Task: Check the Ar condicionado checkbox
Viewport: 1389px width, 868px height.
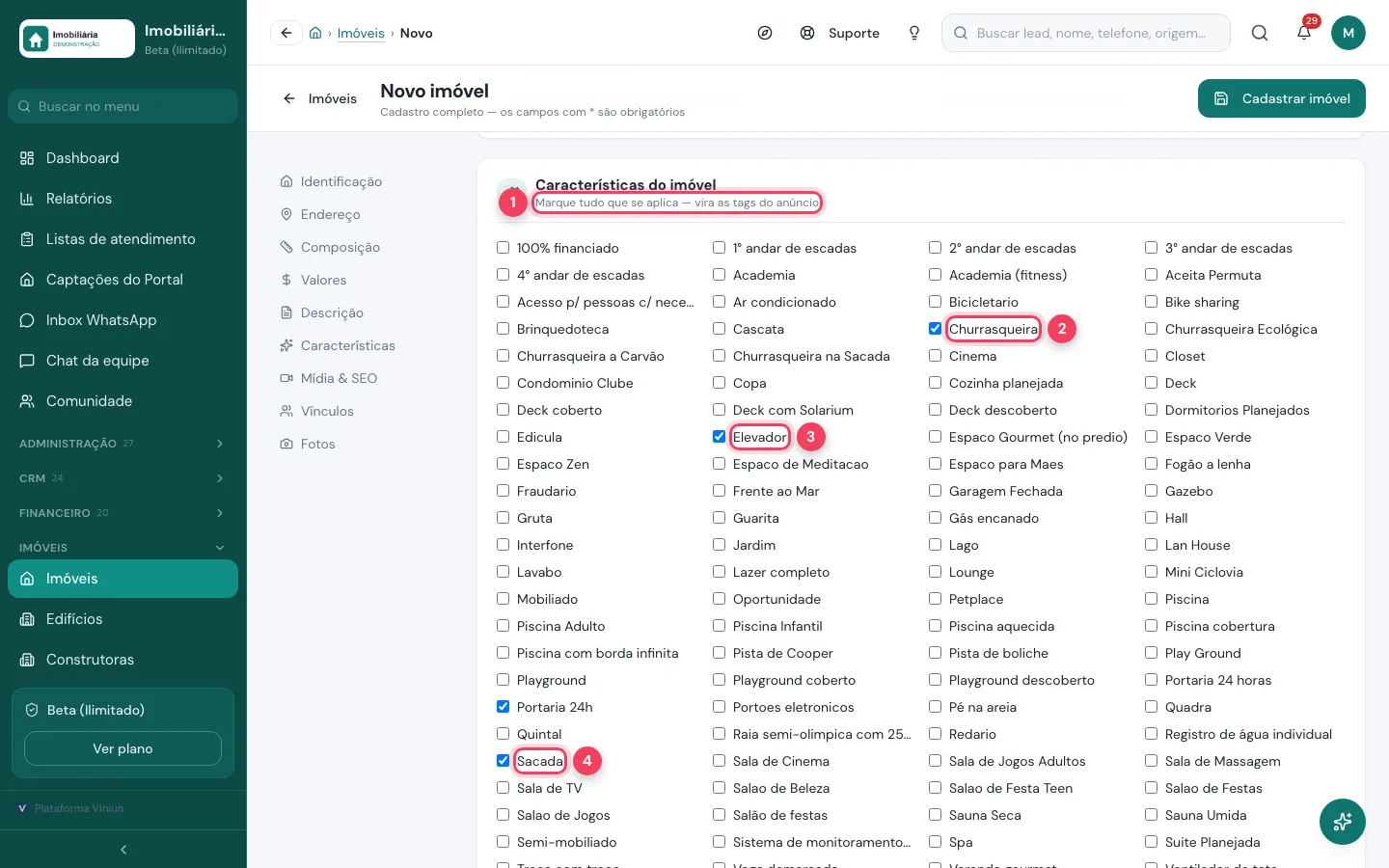Action: pos(719,302)
